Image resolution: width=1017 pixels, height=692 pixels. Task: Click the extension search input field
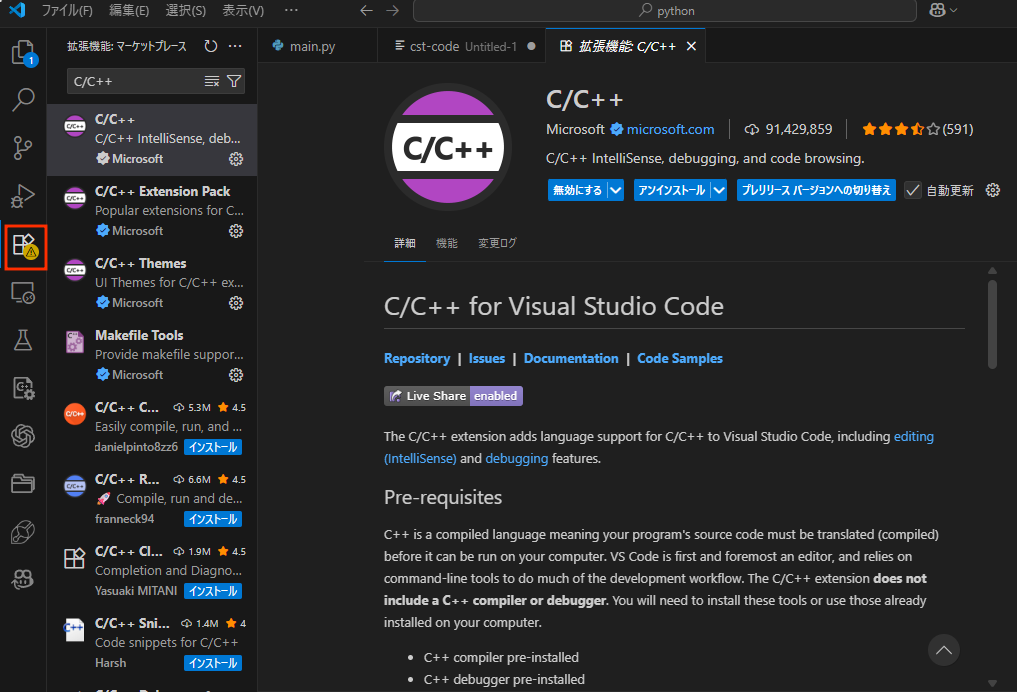(x=135, y=81)
